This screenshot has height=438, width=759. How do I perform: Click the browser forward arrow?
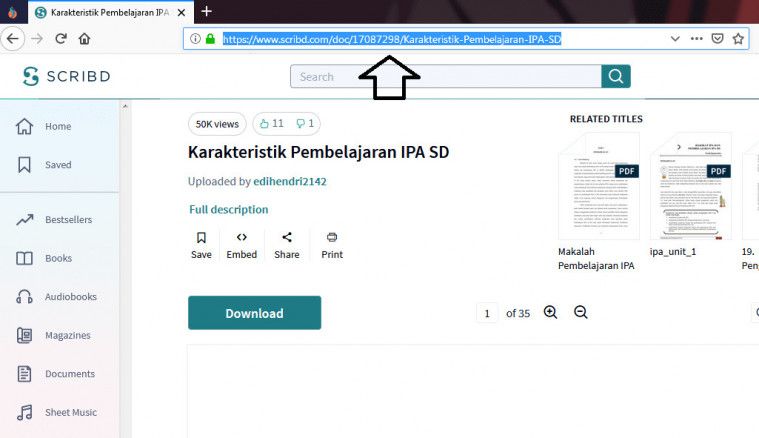[37, 39]
